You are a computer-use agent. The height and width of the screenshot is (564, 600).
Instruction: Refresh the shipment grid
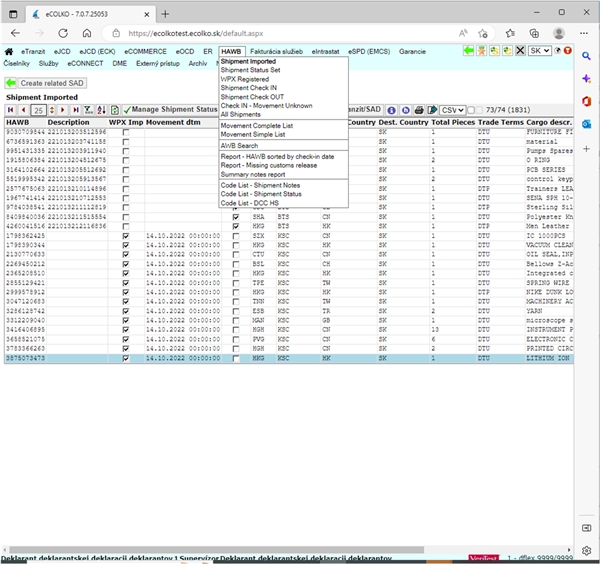[114, 110]
